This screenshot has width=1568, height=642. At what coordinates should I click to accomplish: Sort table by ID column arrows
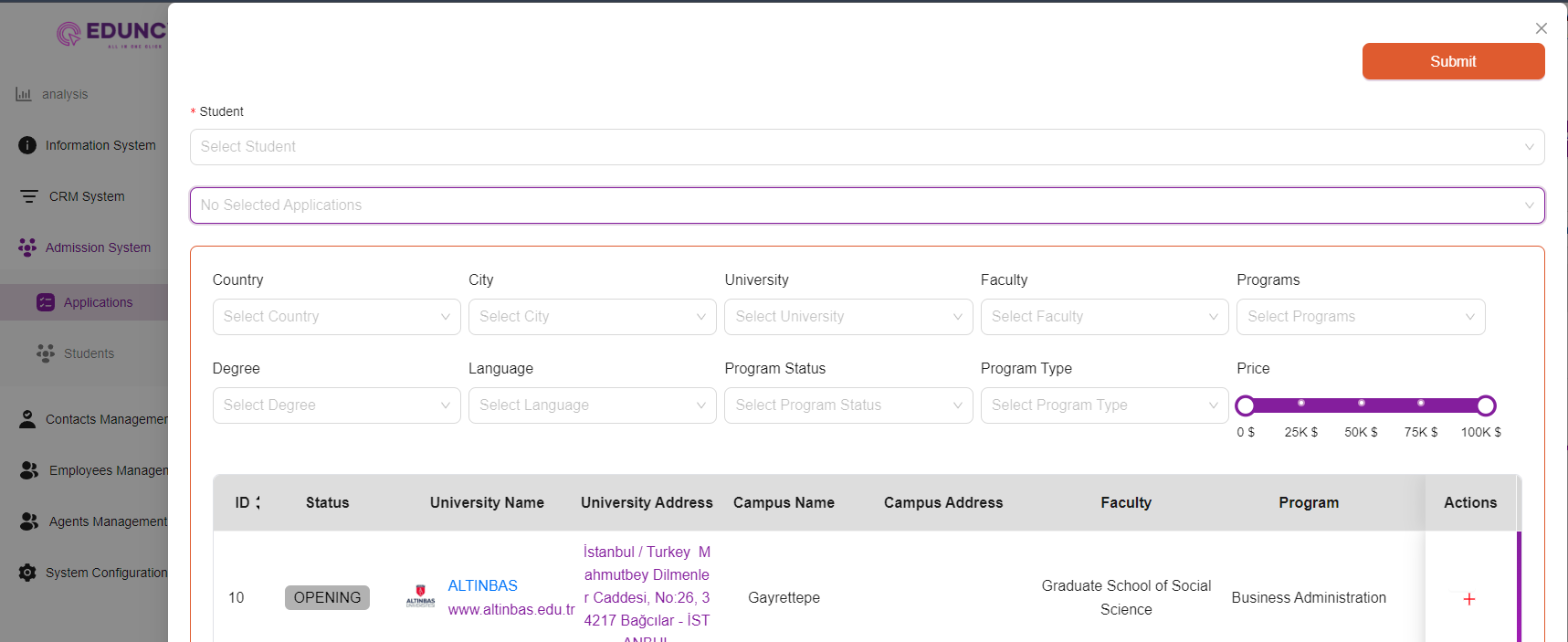tap(258, 502)
